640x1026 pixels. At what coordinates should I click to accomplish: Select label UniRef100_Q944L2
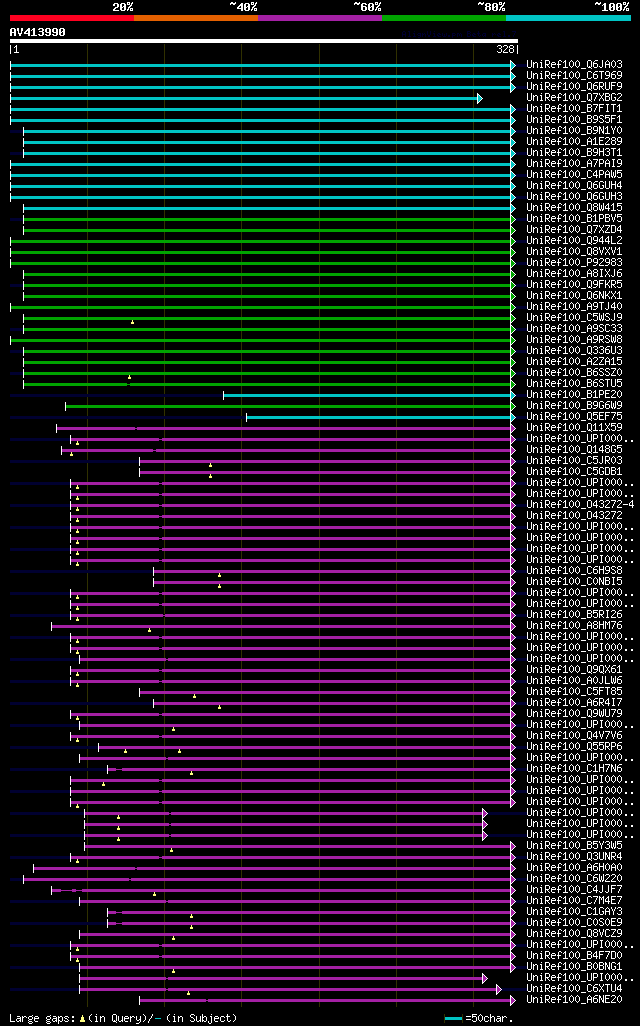point(574,241)
